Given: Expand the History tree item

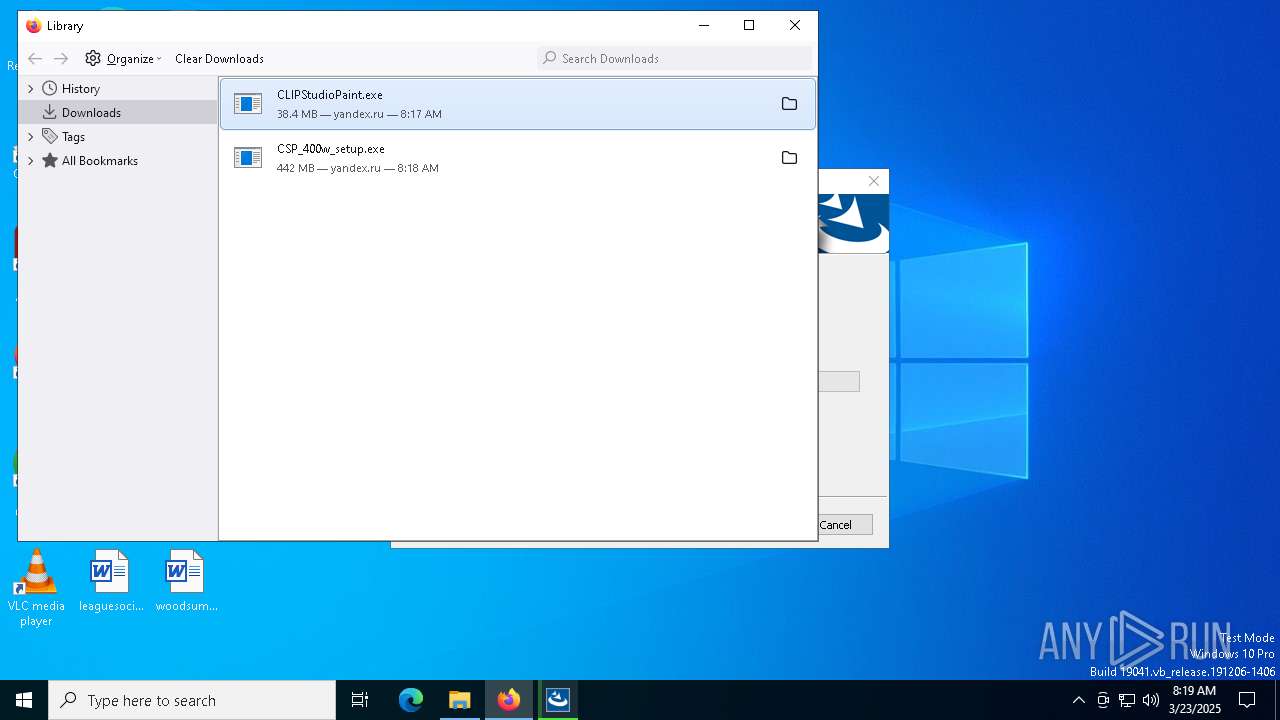Looking at the screenshot, I should (x=31, y=89).
